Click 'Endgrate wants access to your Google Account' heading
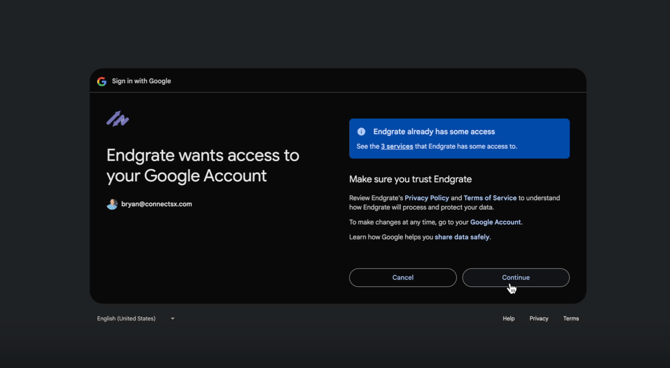Viewport: 670px width, 368px height. click(x=203, y=165)
